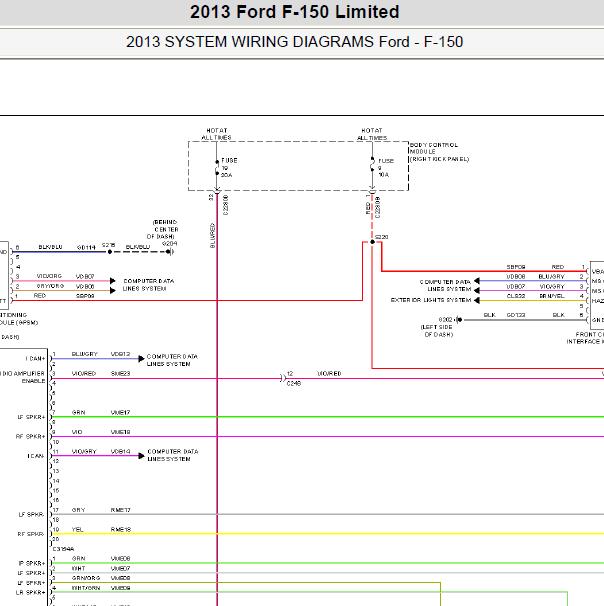This screenshot has width=604, height=606.
Task: Click the "VIO/RED" label right of C248
Action: [329, 373]
